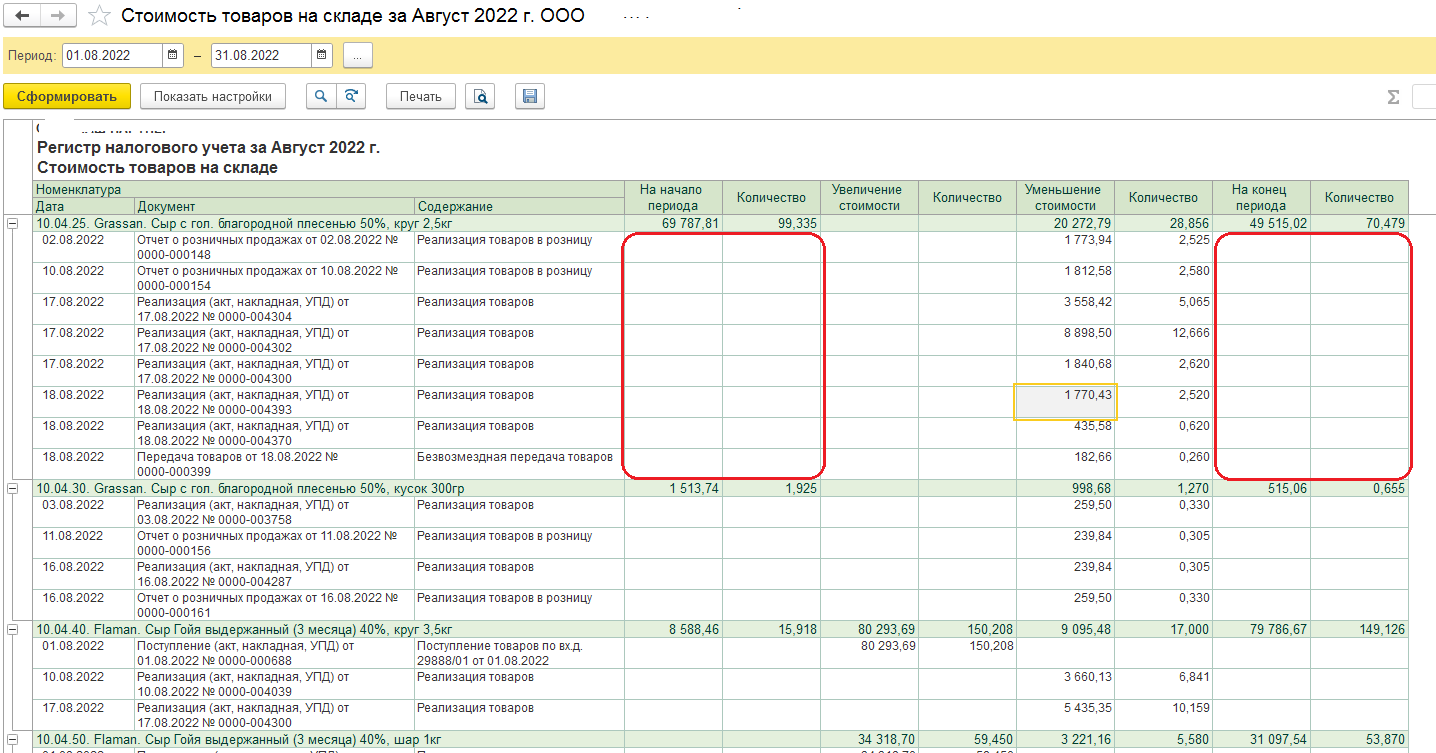Click the magnifier search icon in toolbar
The width and height of the screenshot is (1436, 753).
(x=321, y=97)
